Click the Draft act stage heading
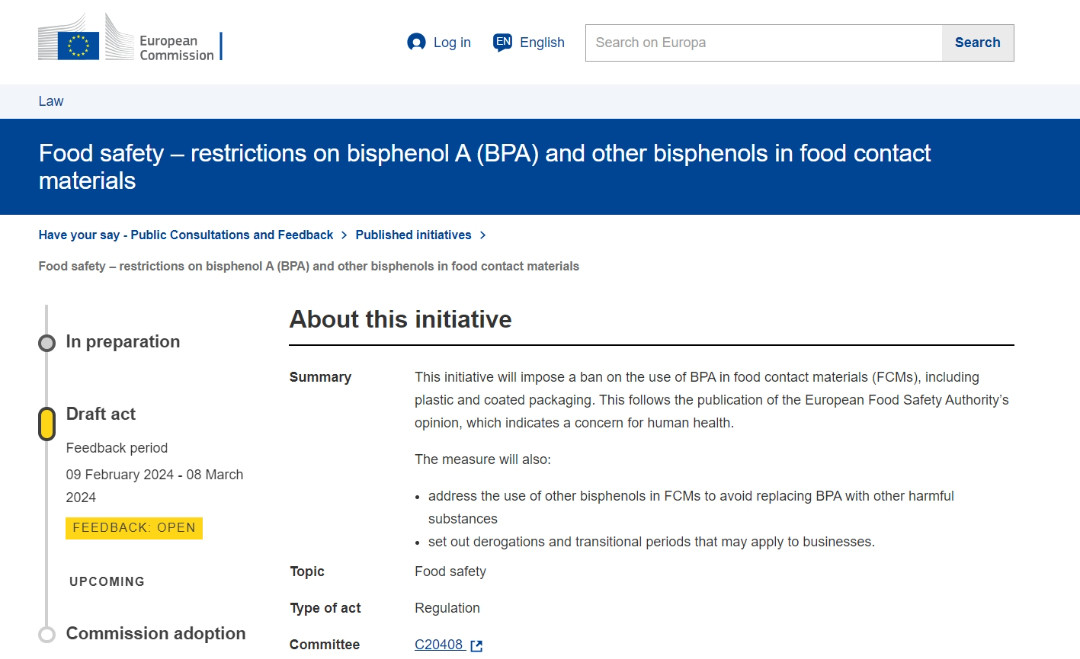 pos(101,414)
